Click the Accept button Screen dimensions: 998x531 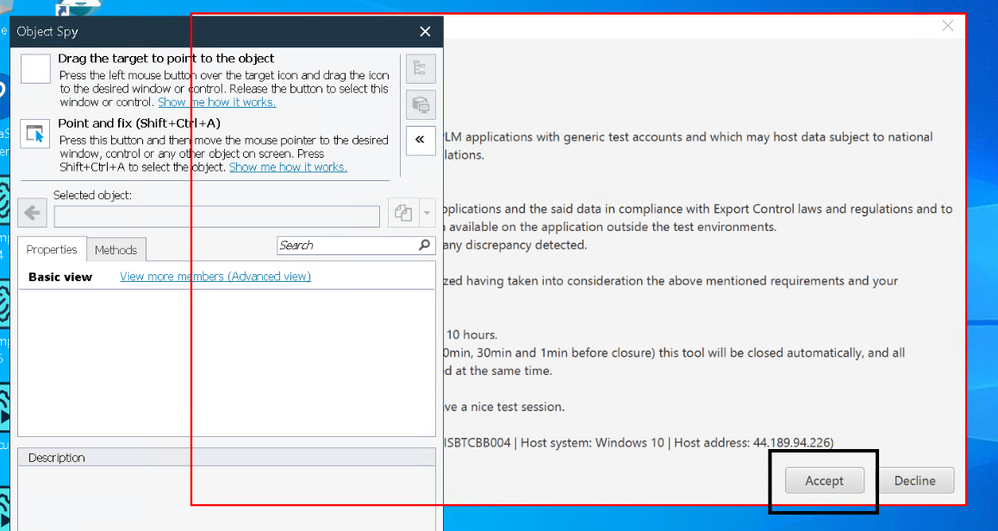coord(824,481)
